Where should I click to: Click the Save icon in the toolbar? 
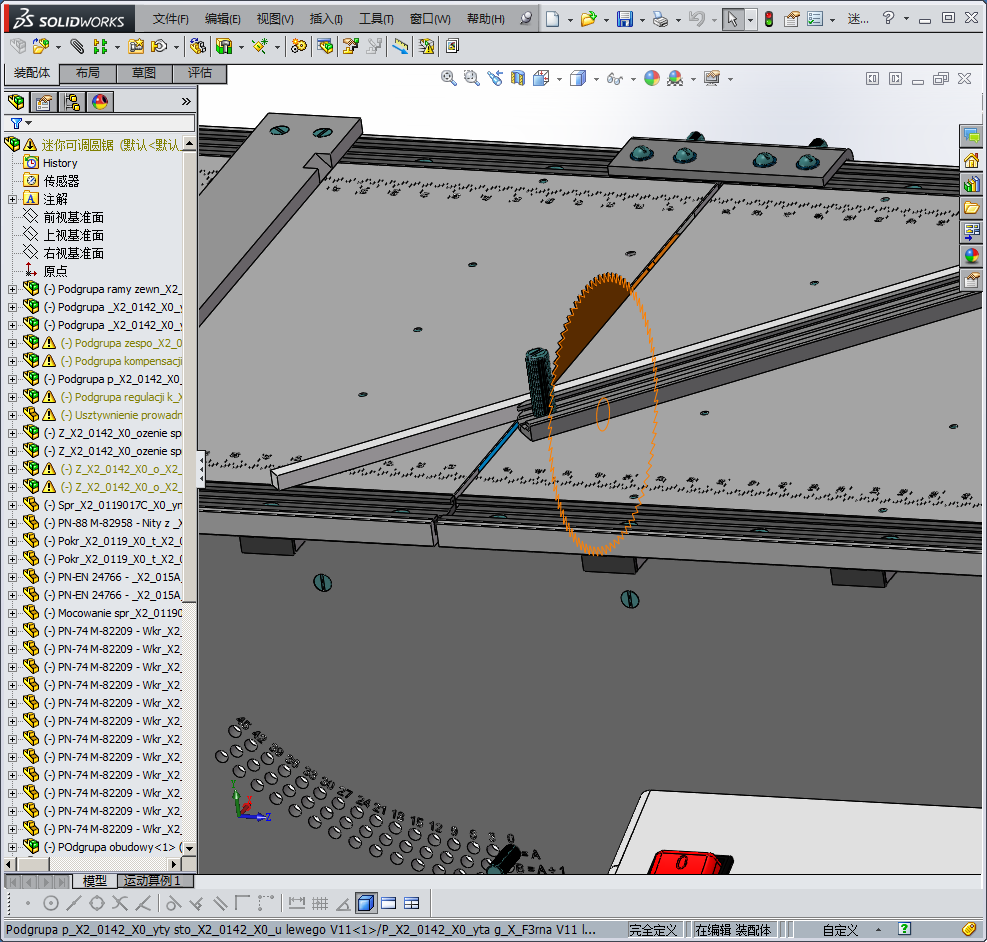coord(625,19)
